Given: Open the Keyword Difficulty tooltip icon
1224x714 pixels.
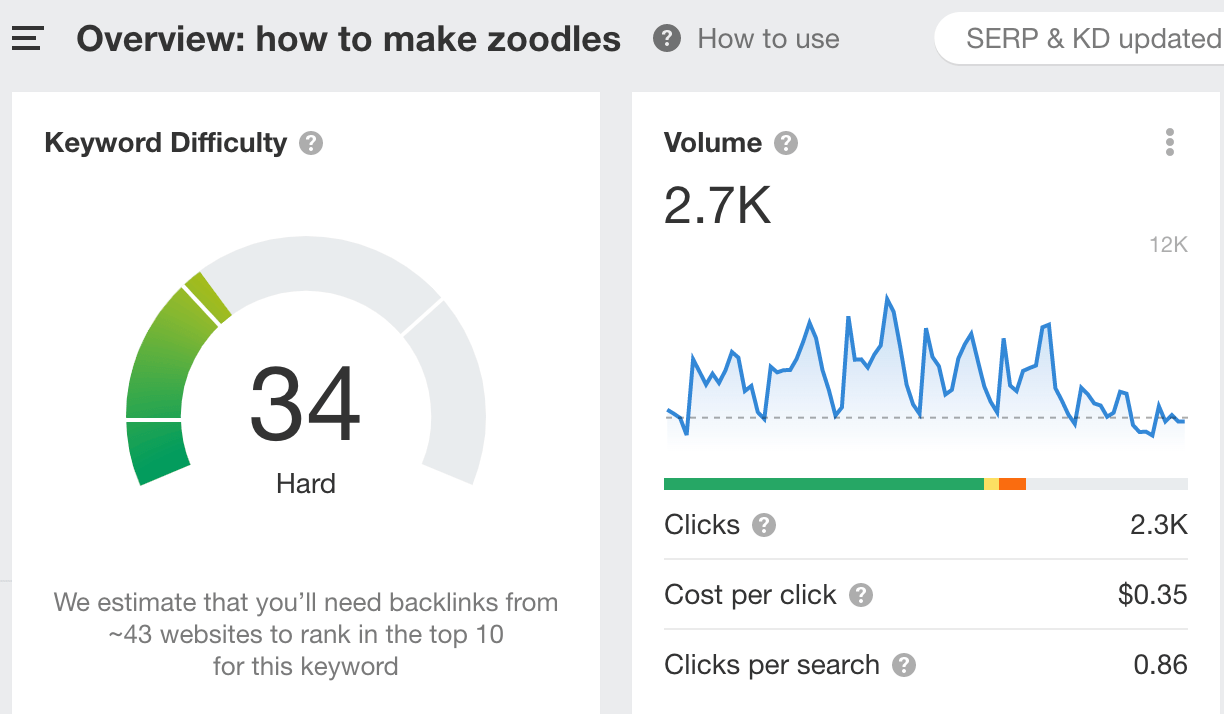Looking at the screenshot, I should click(310, 143).
